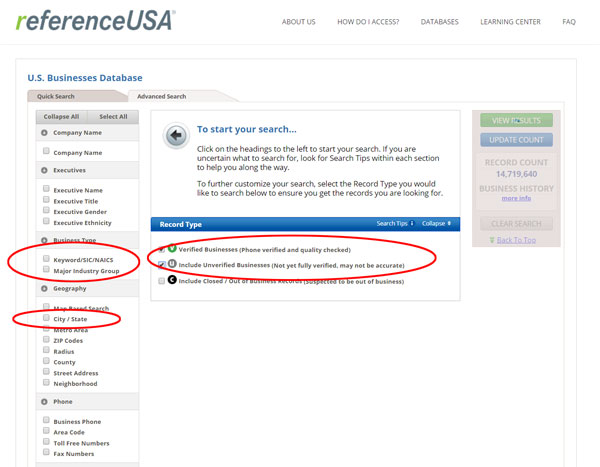The height and width of the screenshot is (467, 600).
Task: Open the Business History more info link
Action: pos(516,198)
